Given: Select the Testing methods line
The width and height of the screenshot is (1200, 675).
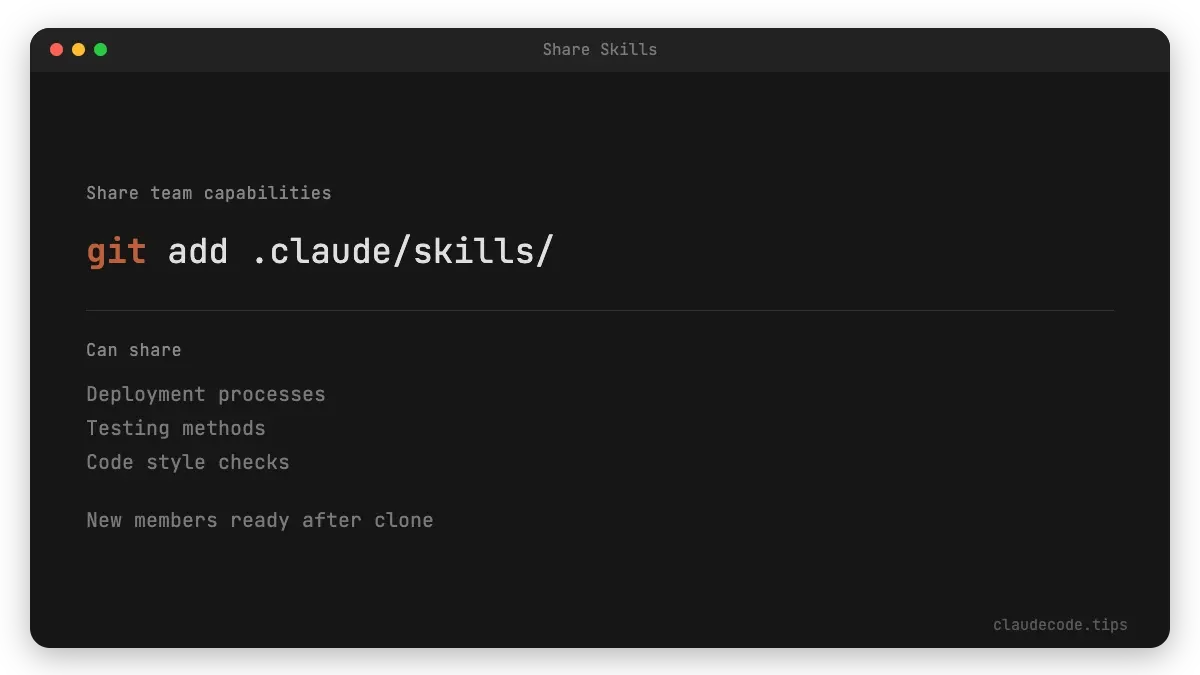Looking at the screenshot, I should pos(176,428).
